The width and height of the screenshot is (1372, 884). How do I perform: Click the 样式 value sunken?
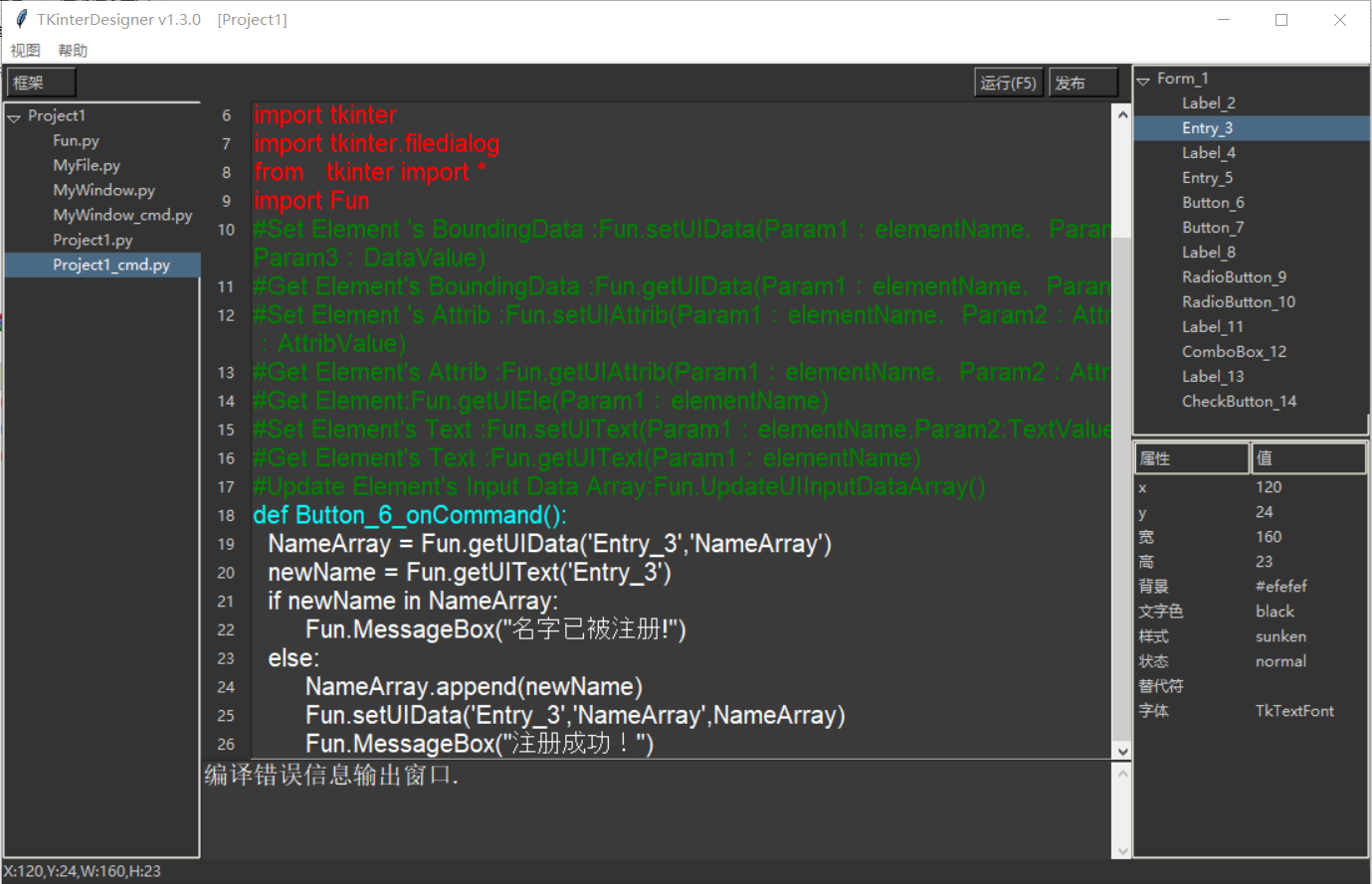point(1280,636)
